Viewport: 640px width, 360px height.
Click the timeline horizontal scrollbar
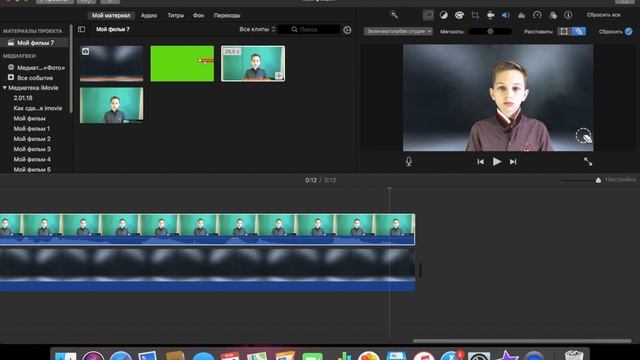(522, 340)
